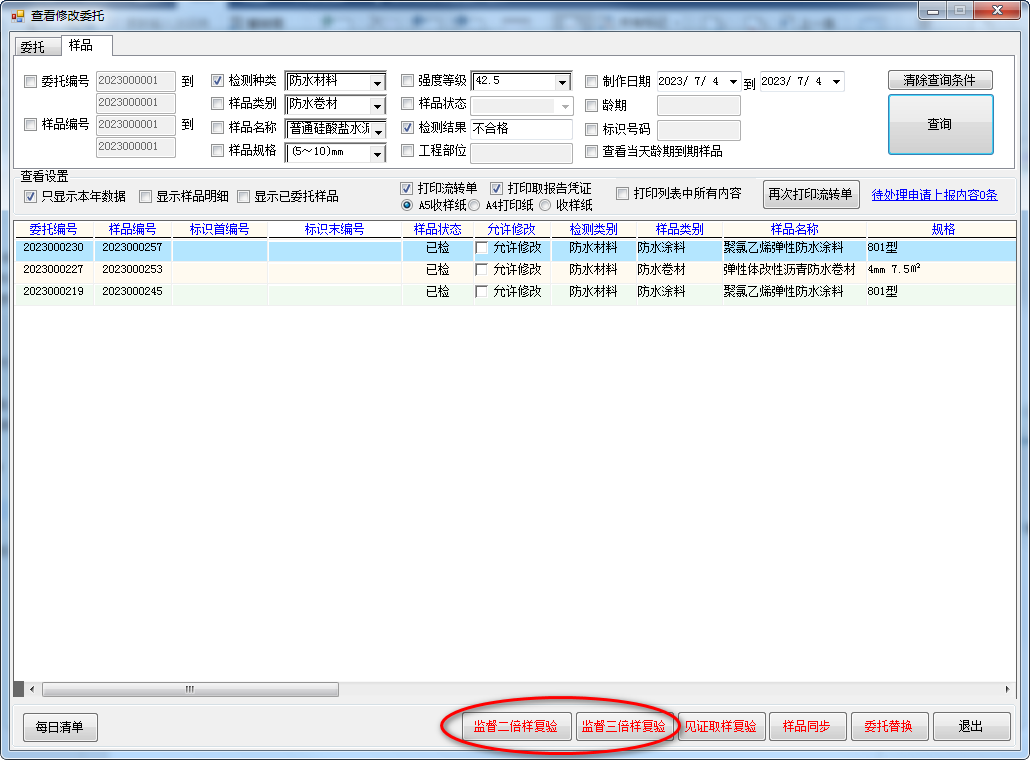Screen dimensions: 1030x760
Task: Expand the 强度等级 combo box
Action: click(562, 83)
